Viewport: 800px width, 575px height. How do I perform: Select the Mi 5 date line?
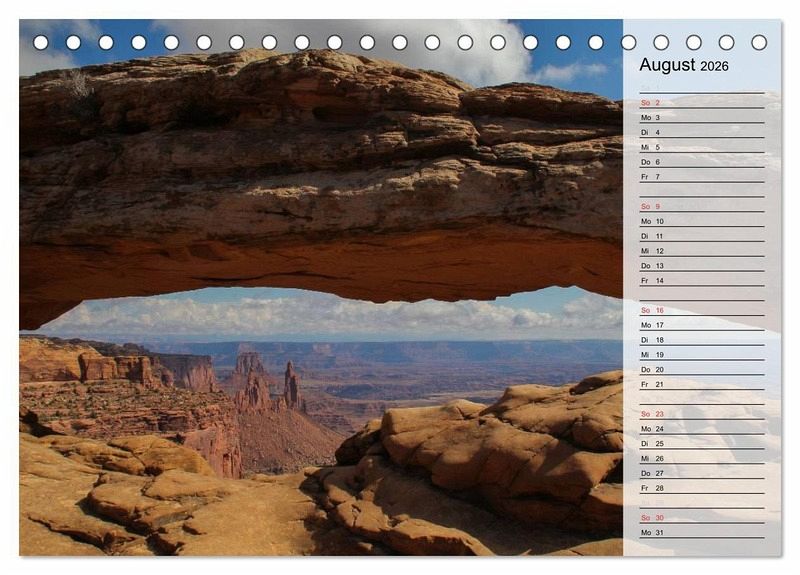tap(651, 147)
